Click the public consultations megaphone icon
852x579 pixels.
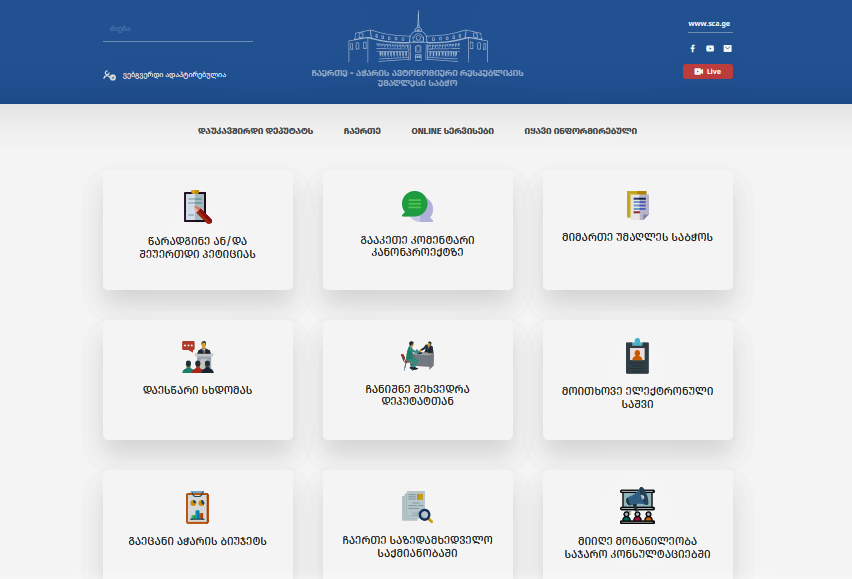(637, 506)
